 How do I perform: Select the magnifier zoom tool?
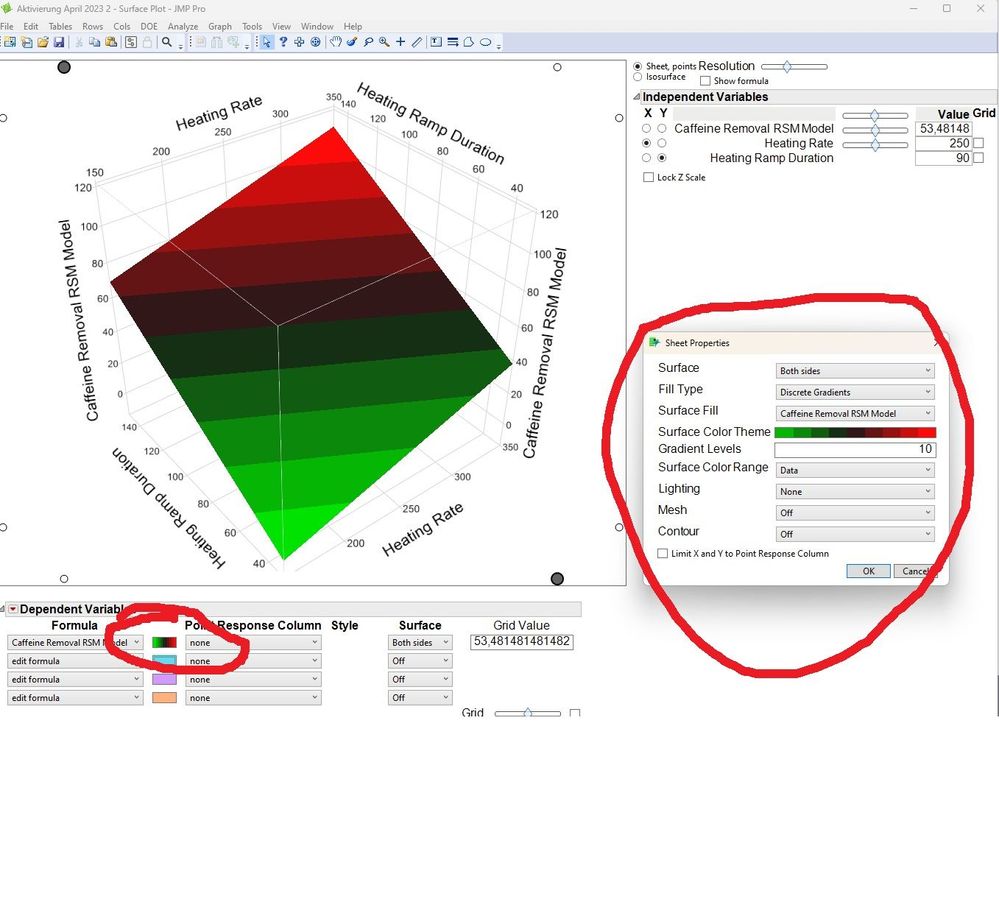click(x=384, y=42)
